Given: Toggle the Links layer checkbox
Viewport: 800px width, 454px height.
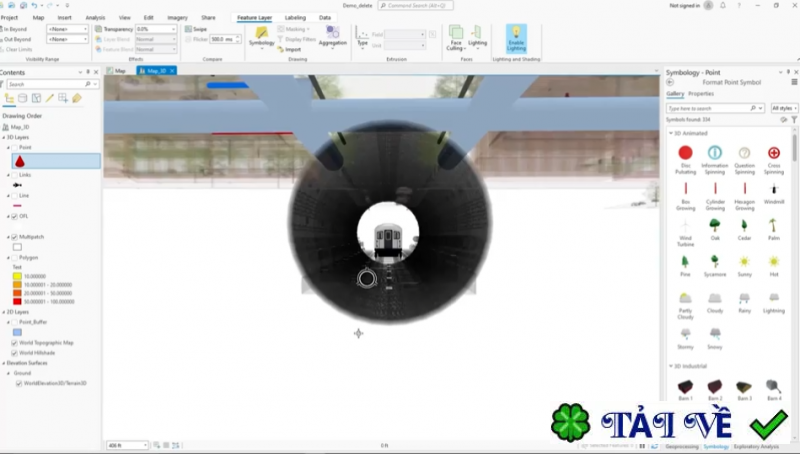Looking at the screenshot, I should click(x=15, y=175).
